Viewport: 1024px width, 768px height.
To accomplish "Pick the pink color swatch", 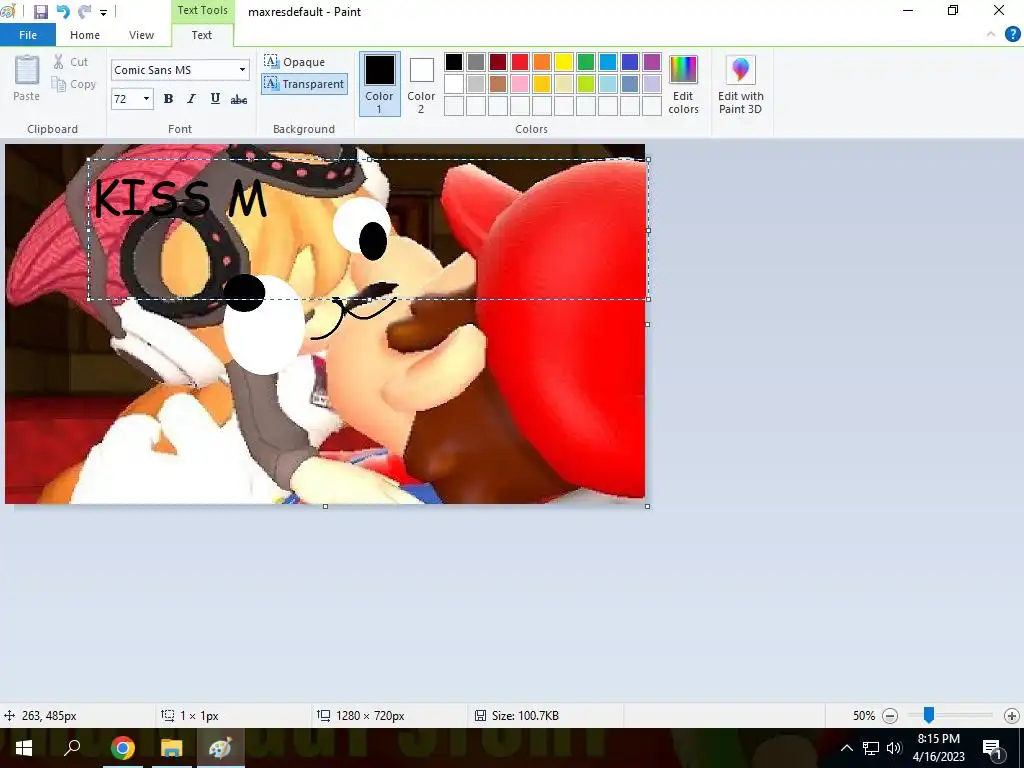I will coord(520,84).
